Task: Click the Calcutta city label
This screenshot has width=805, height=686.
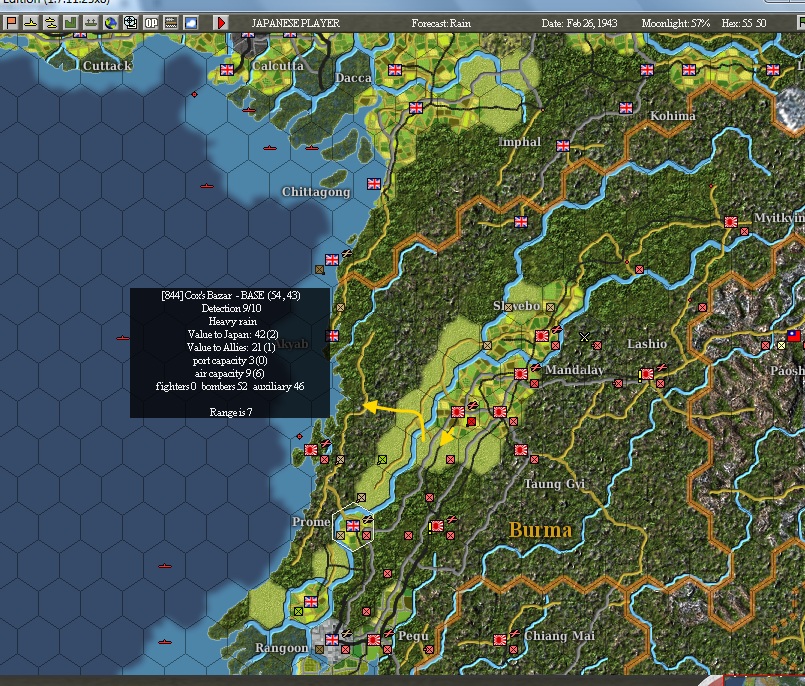Action: [278, 66]
